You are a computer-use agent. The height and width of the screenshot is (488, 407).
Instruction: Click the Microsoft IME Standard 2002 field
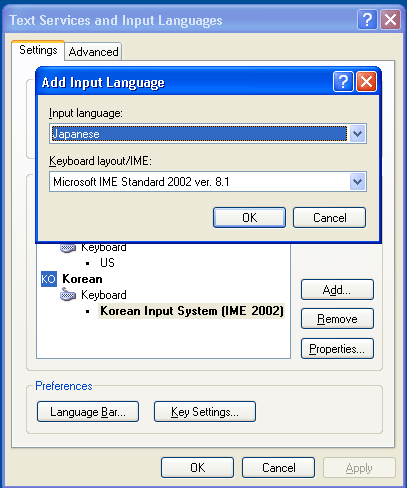click(x=208, y=182)
